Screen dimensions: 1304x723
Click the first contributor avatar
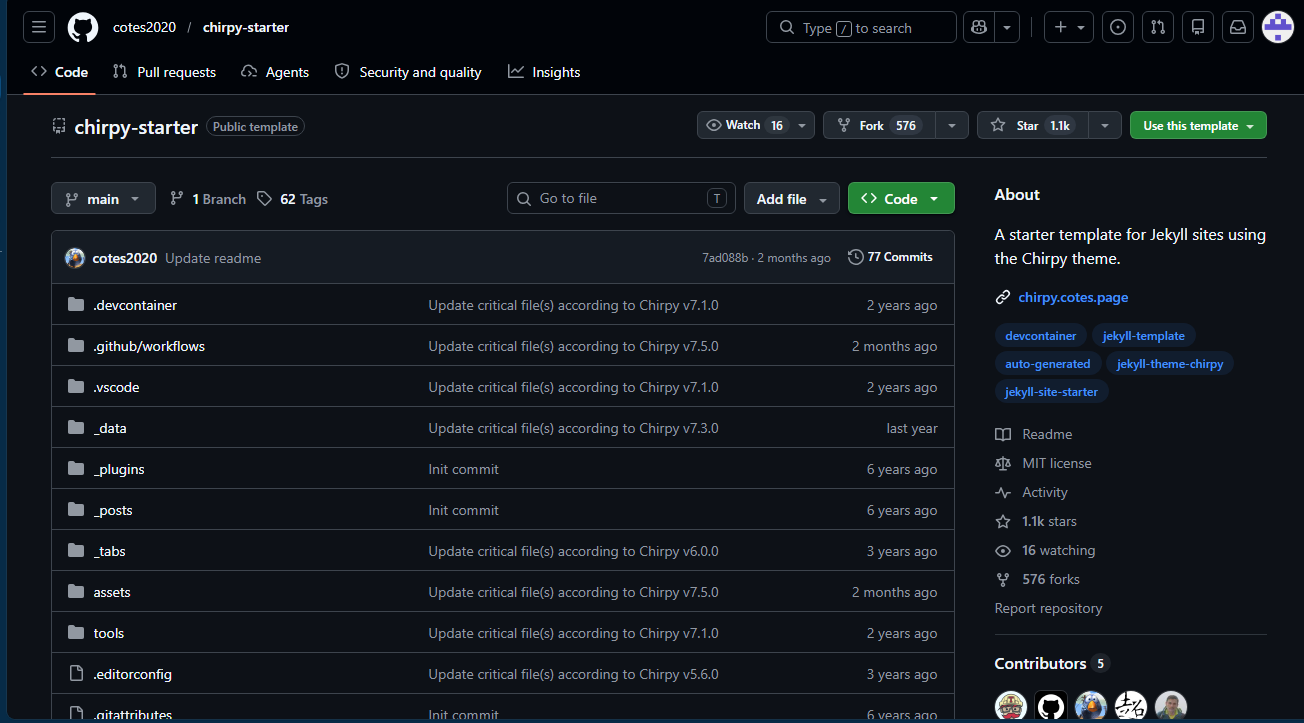[1011, 707]
